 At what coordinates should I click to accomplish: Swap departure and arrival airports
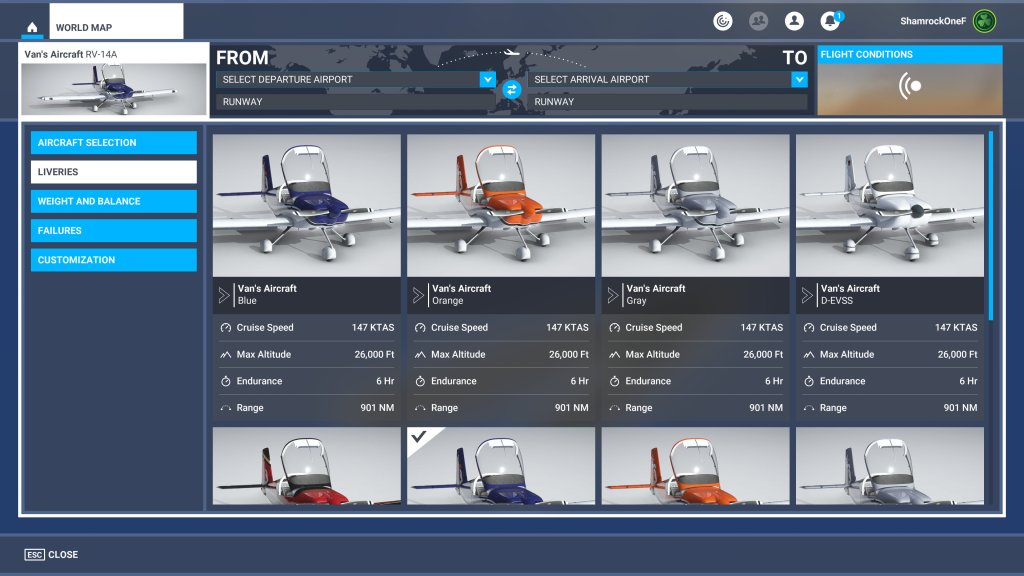click(x=512, y=90)
